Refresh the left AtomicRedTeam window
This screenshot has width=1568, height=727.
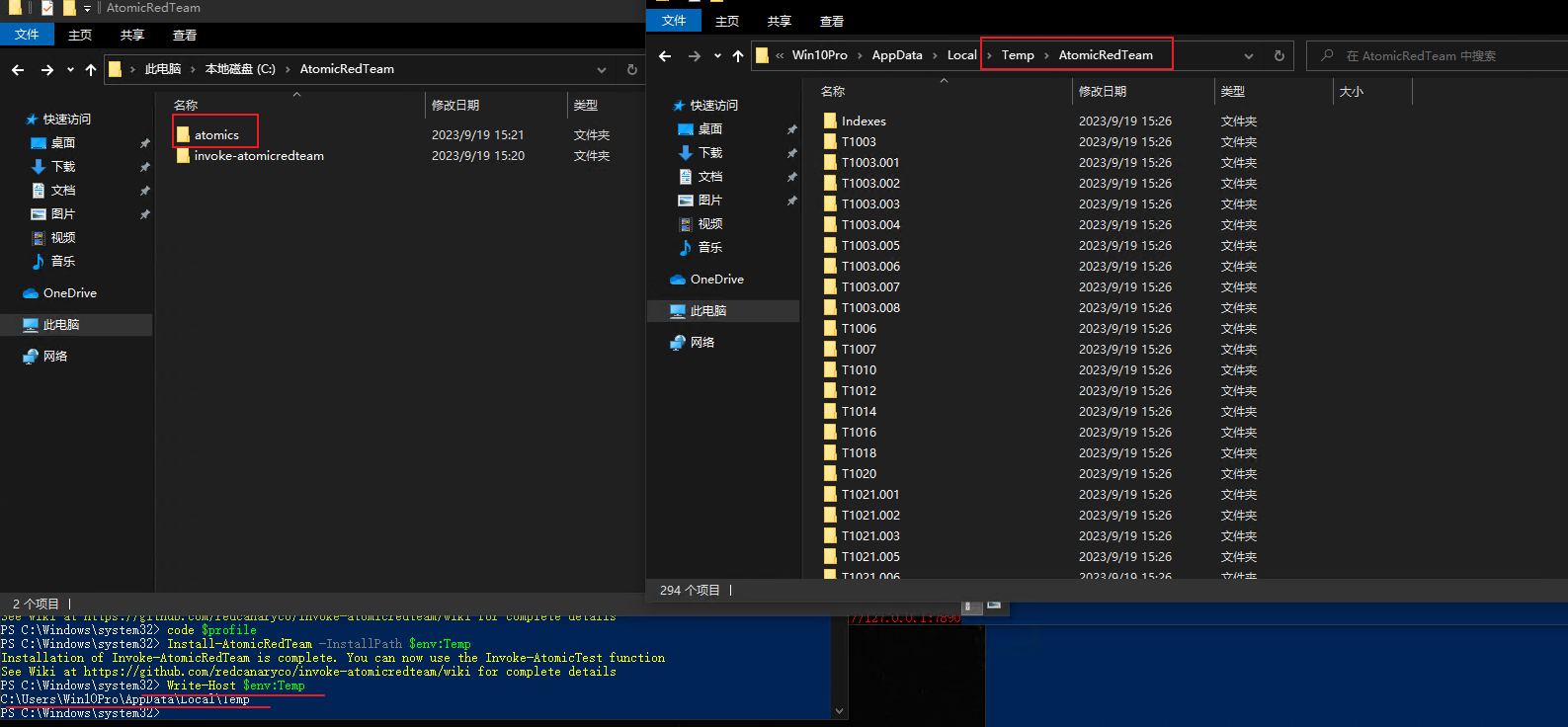coord(632,70)
